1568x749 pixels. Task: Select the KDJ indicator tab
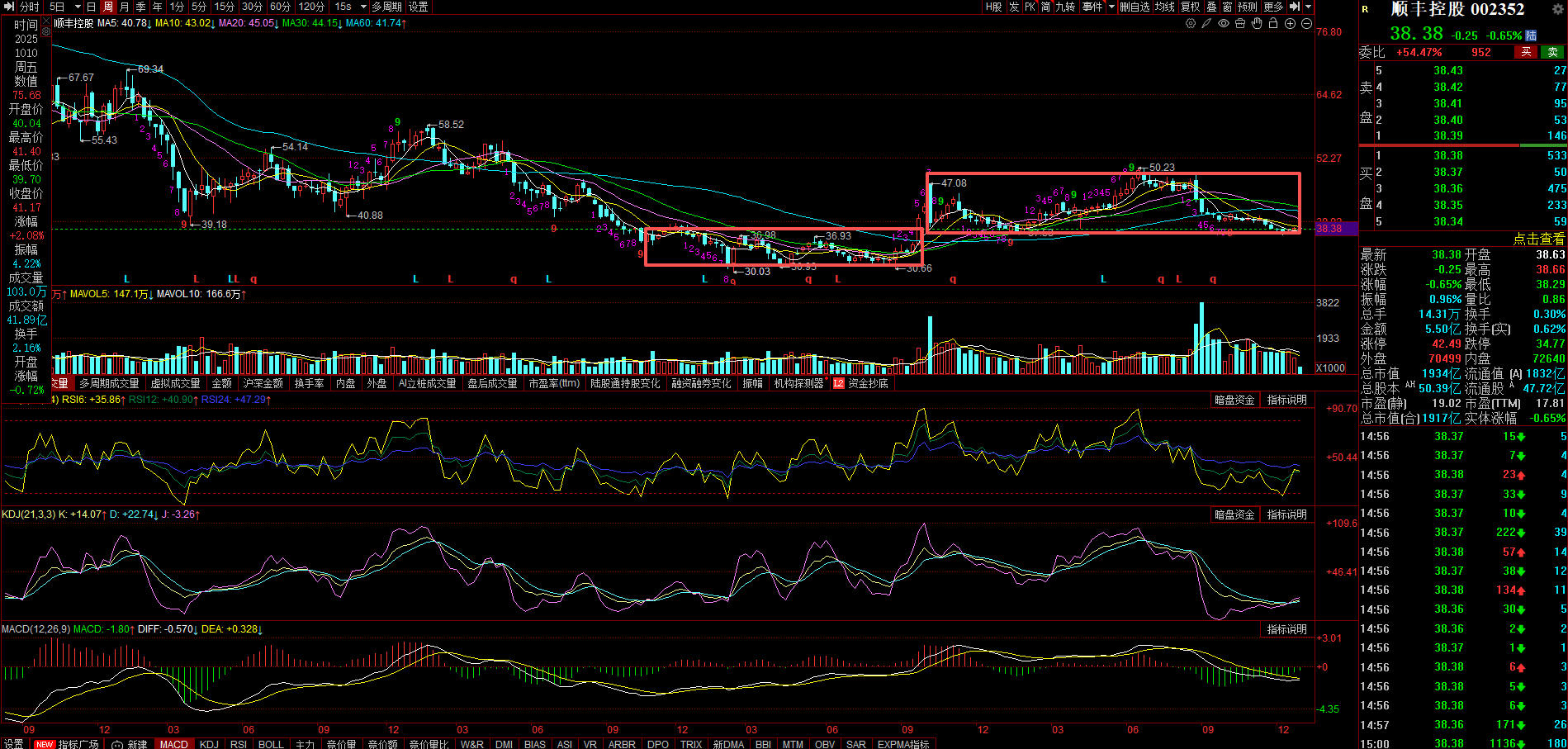[209, 744]
